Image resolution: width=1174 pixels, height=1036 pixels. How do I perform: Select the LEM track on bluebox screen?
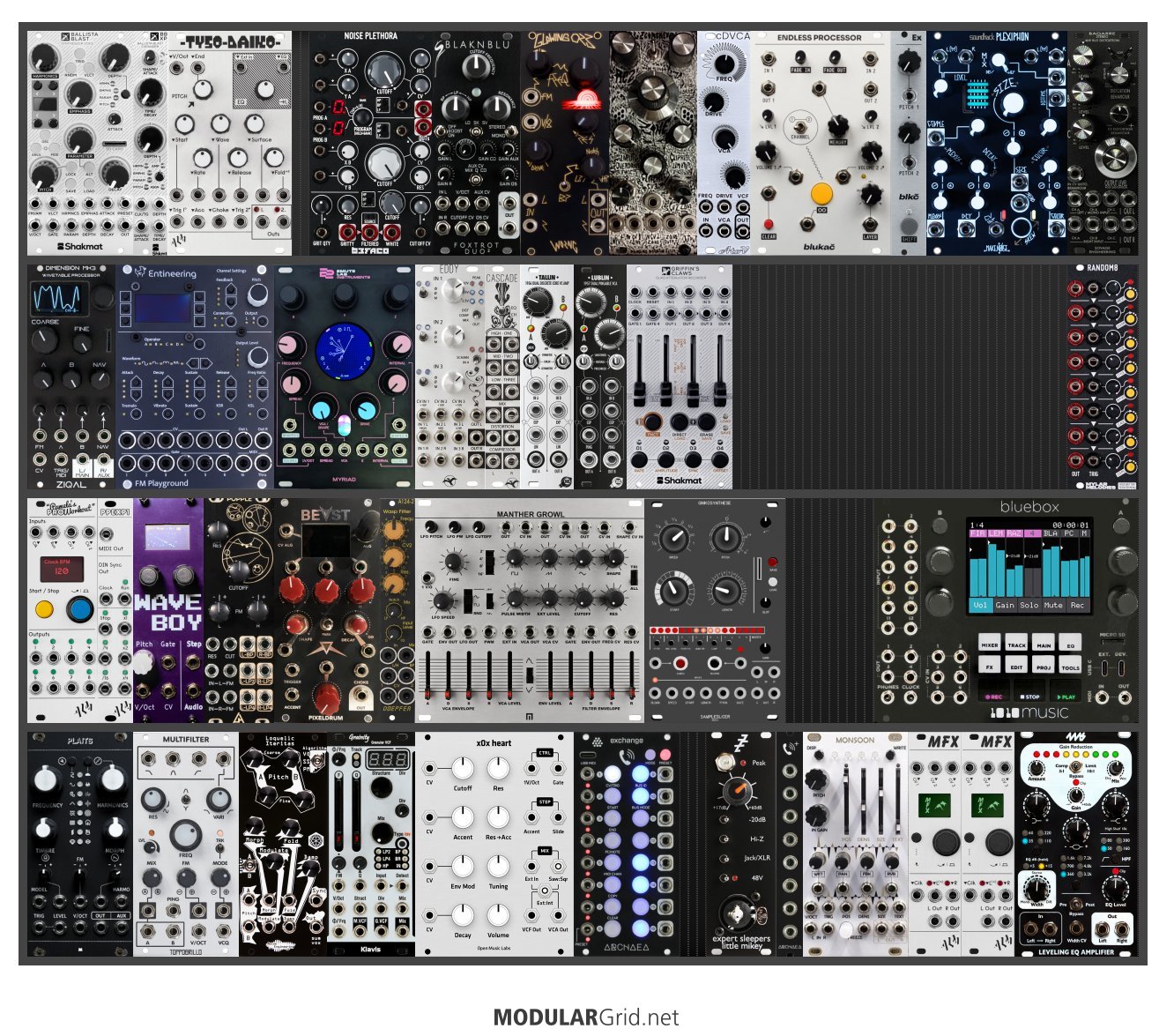tap(996, 533)
